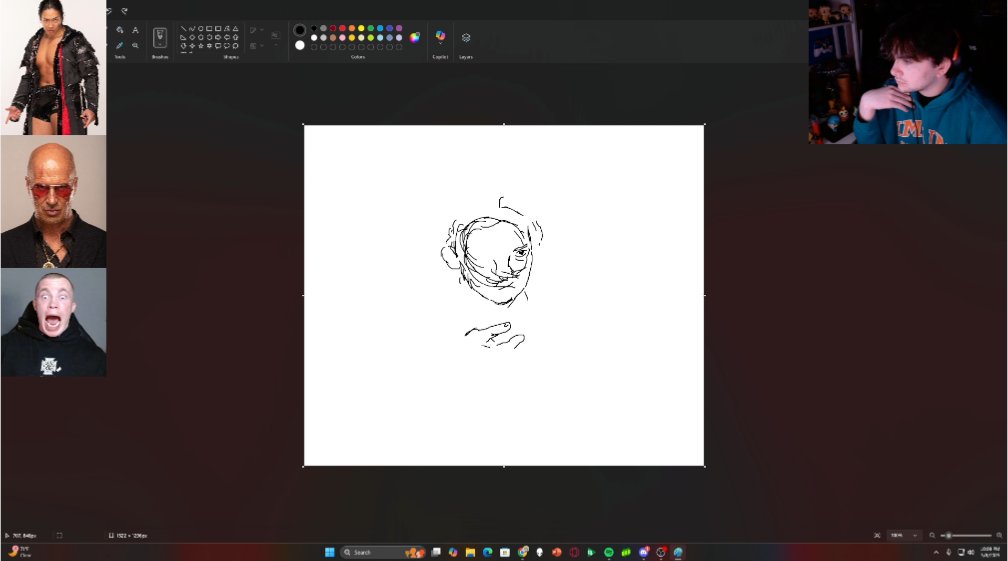Open File Explorer from the taskbar

(x=471, y=552)
